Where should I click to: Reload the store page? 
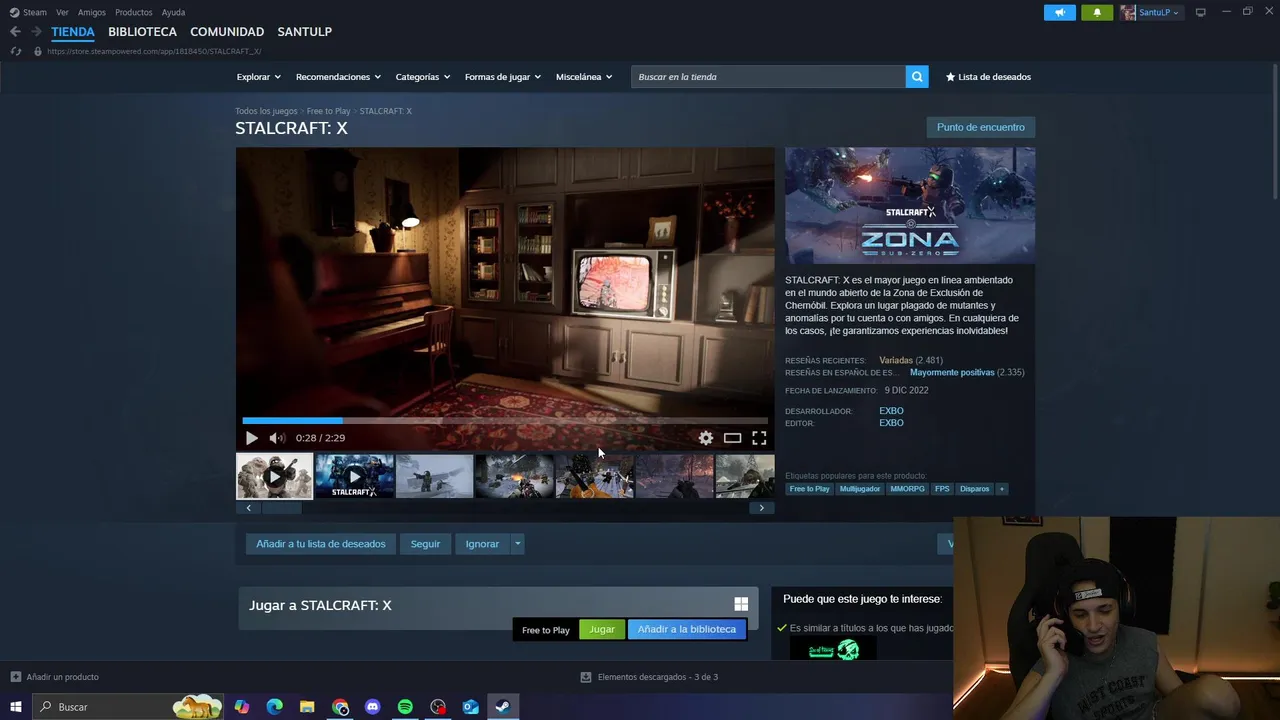click(x=15, y=51)
